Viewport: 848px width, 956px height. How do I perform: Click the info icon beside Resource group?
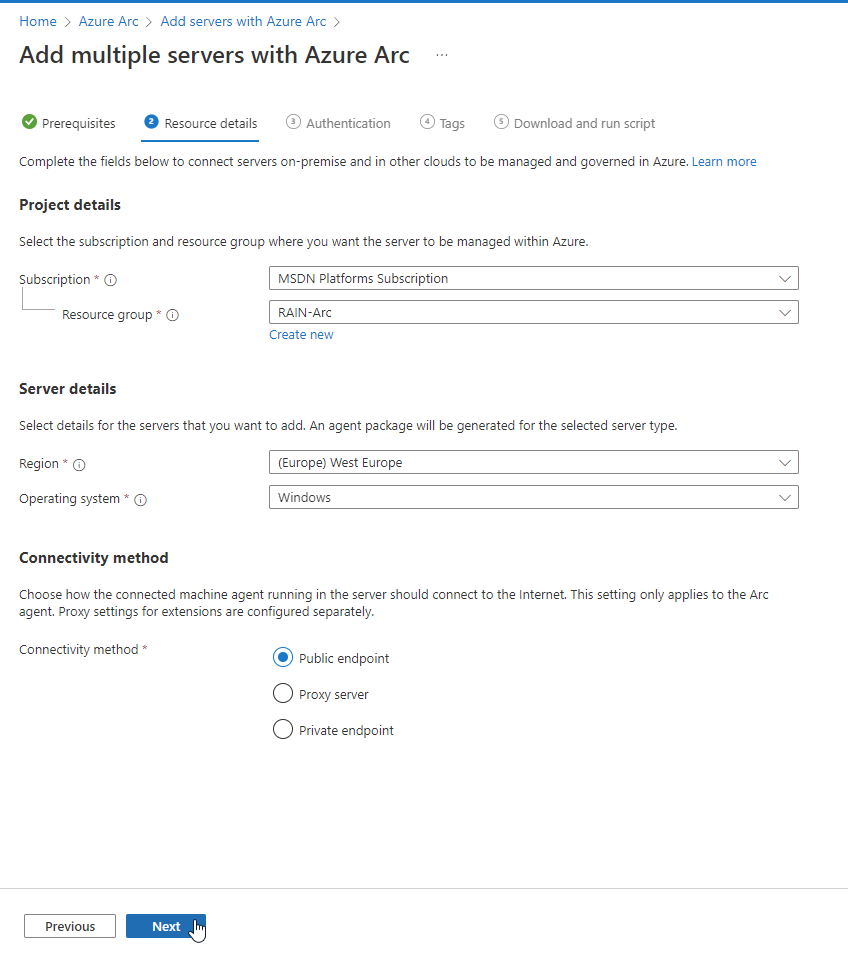click(x=172, y=315)
